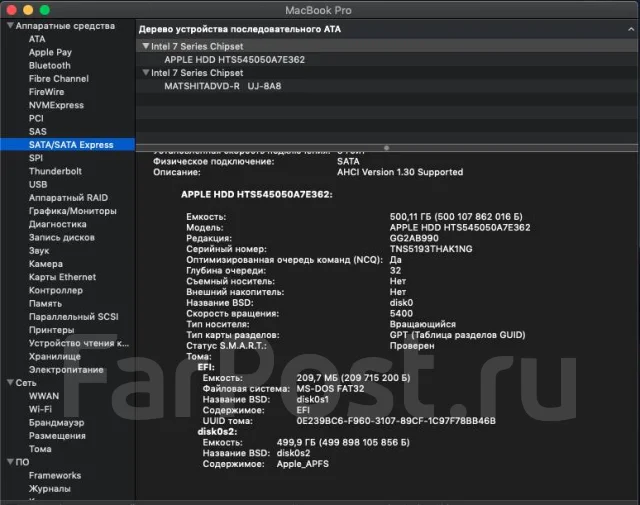Select Журналы in the sidebar
The image size is (640, 505).
49,489
